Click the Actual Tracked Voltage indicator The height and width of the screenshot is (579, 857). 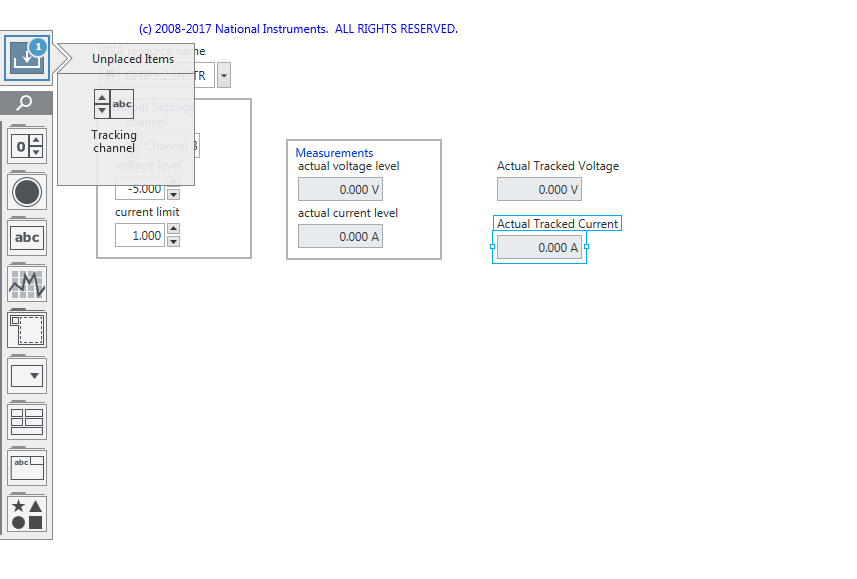coord(539,189)
